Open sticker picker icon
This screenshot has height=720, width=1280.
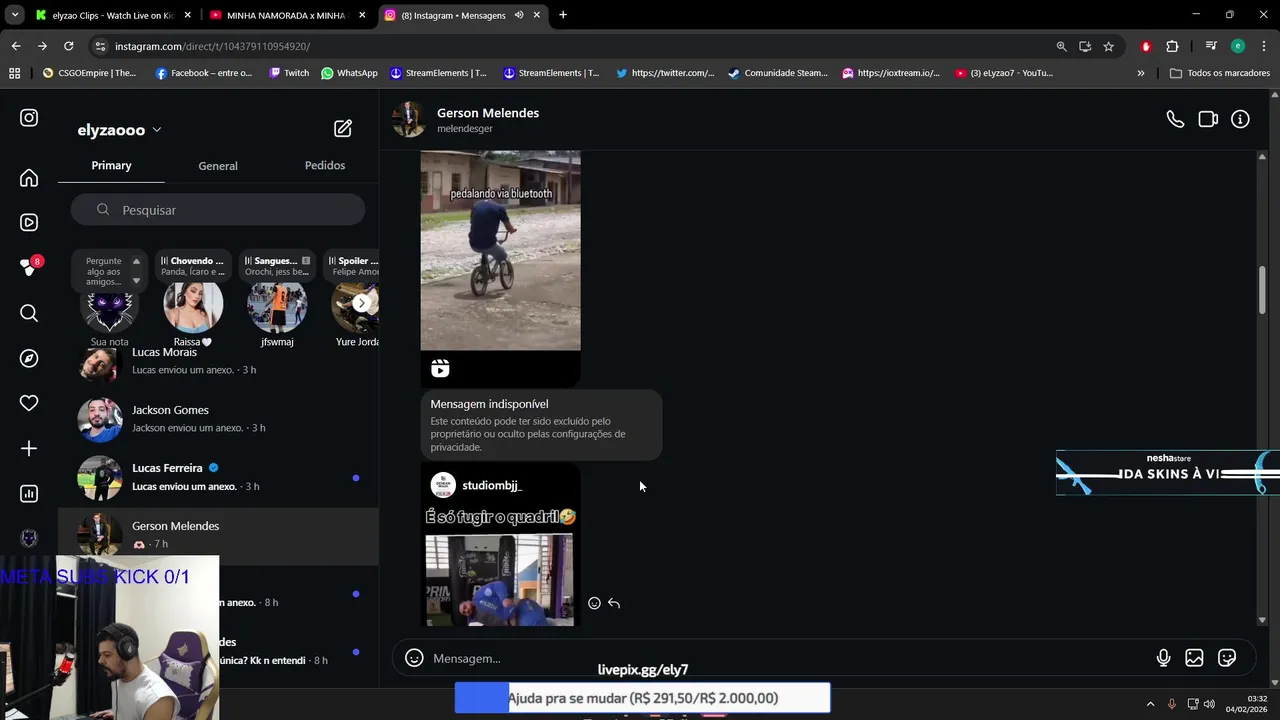pos(1227,658)
